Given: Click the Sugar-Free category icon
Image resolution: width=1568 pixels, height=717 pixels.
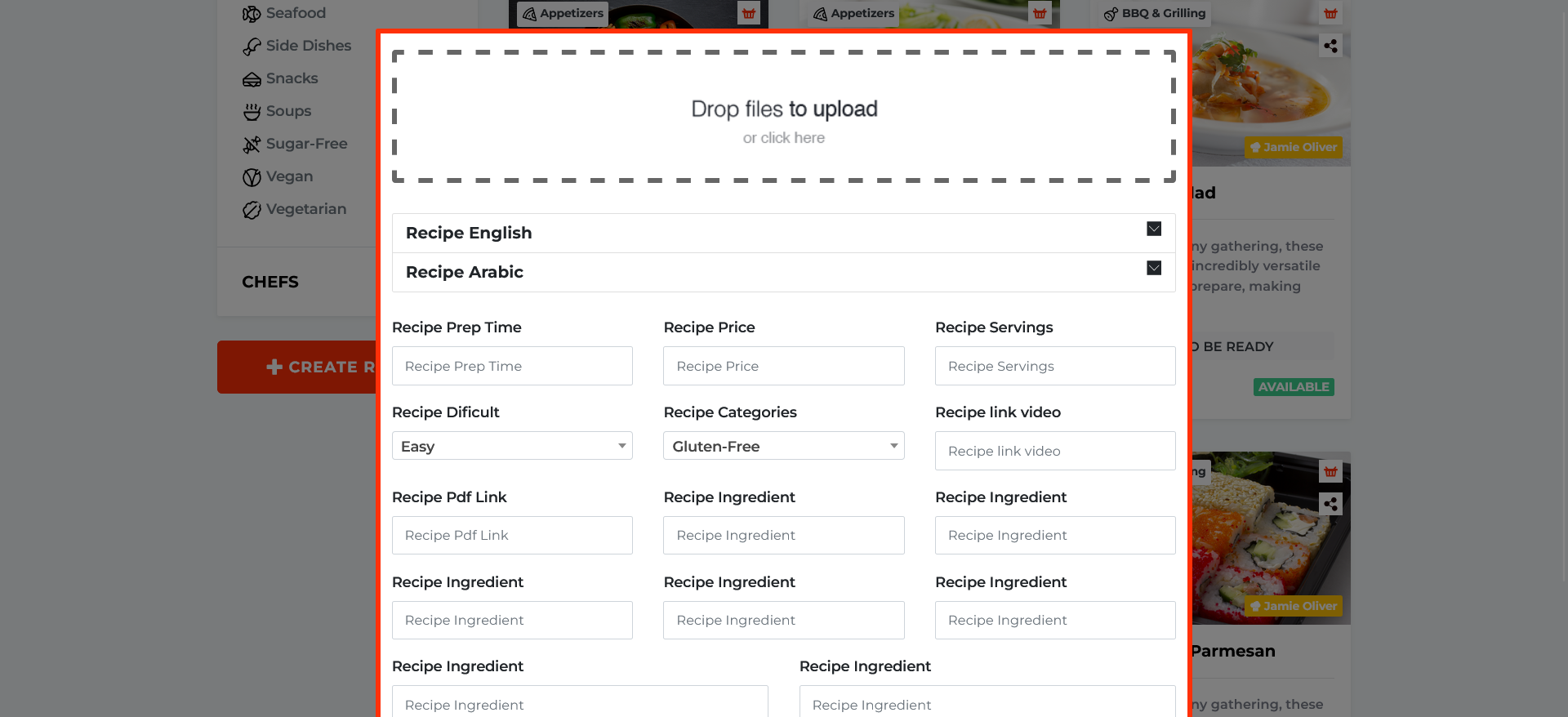Looking at the screenshot, I should point(252,145).
